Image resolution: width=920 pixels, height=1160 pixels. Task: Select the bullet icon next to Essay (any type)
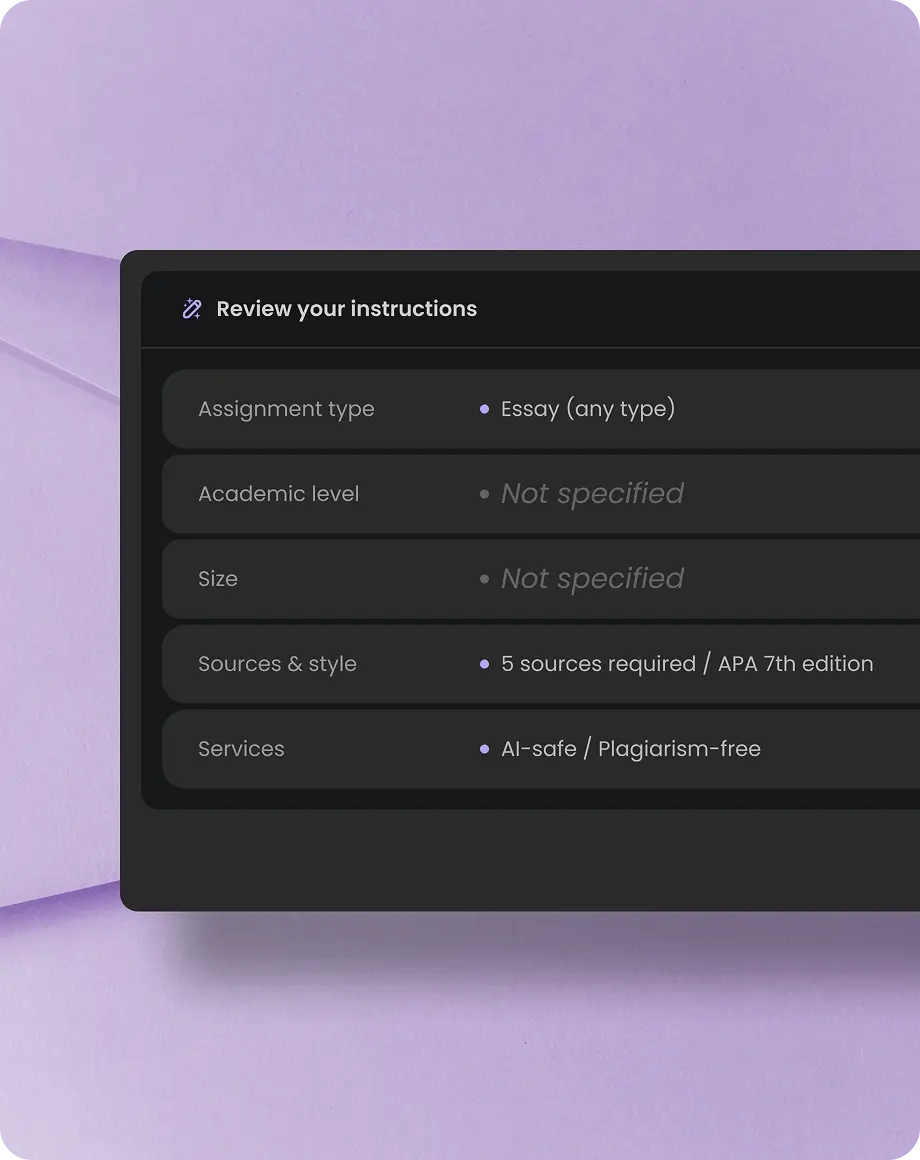point(484,408)
